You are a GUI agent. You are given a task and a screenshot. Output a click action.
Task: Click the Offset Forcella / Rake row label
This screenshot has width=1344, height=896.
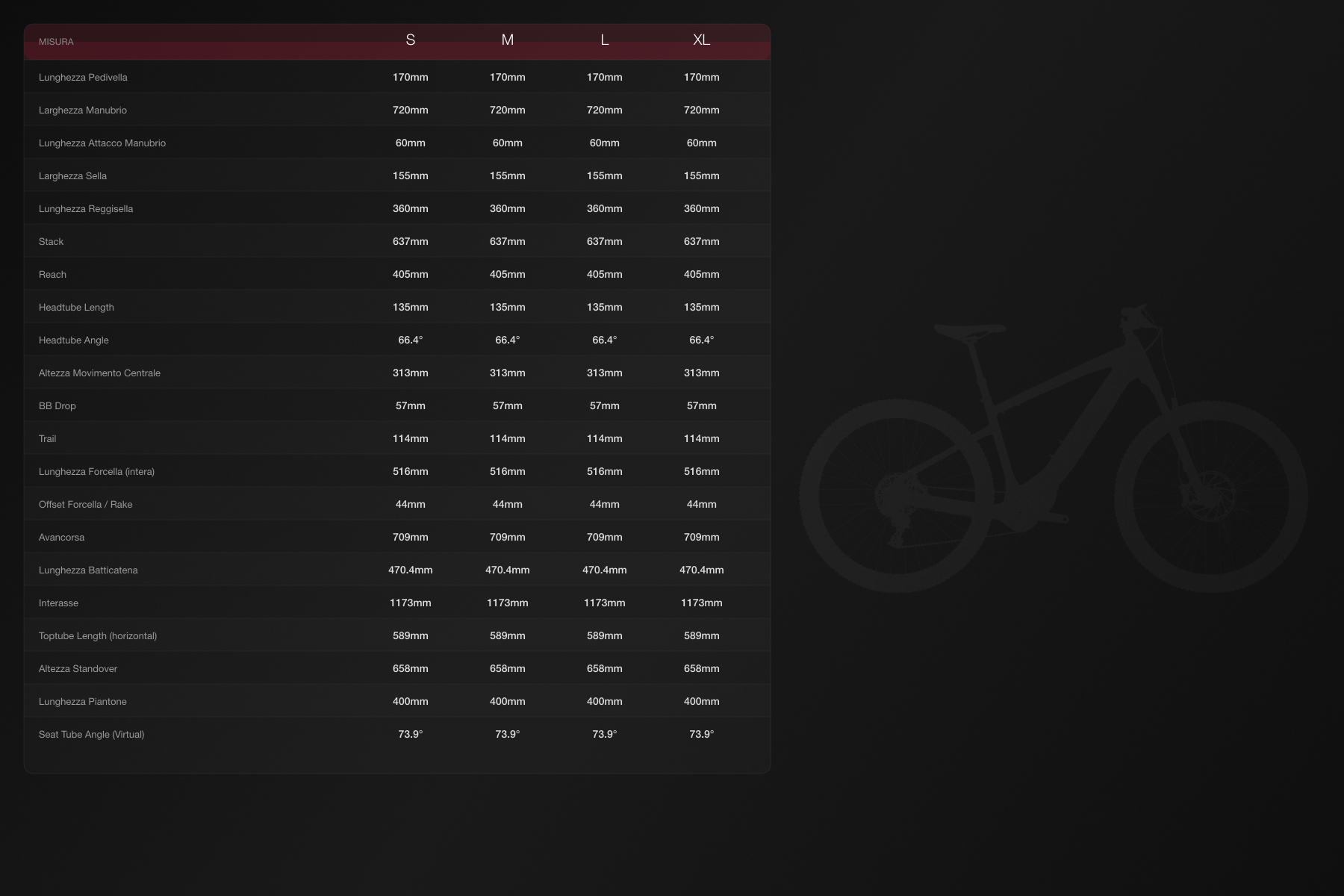[x=85, y=505]
